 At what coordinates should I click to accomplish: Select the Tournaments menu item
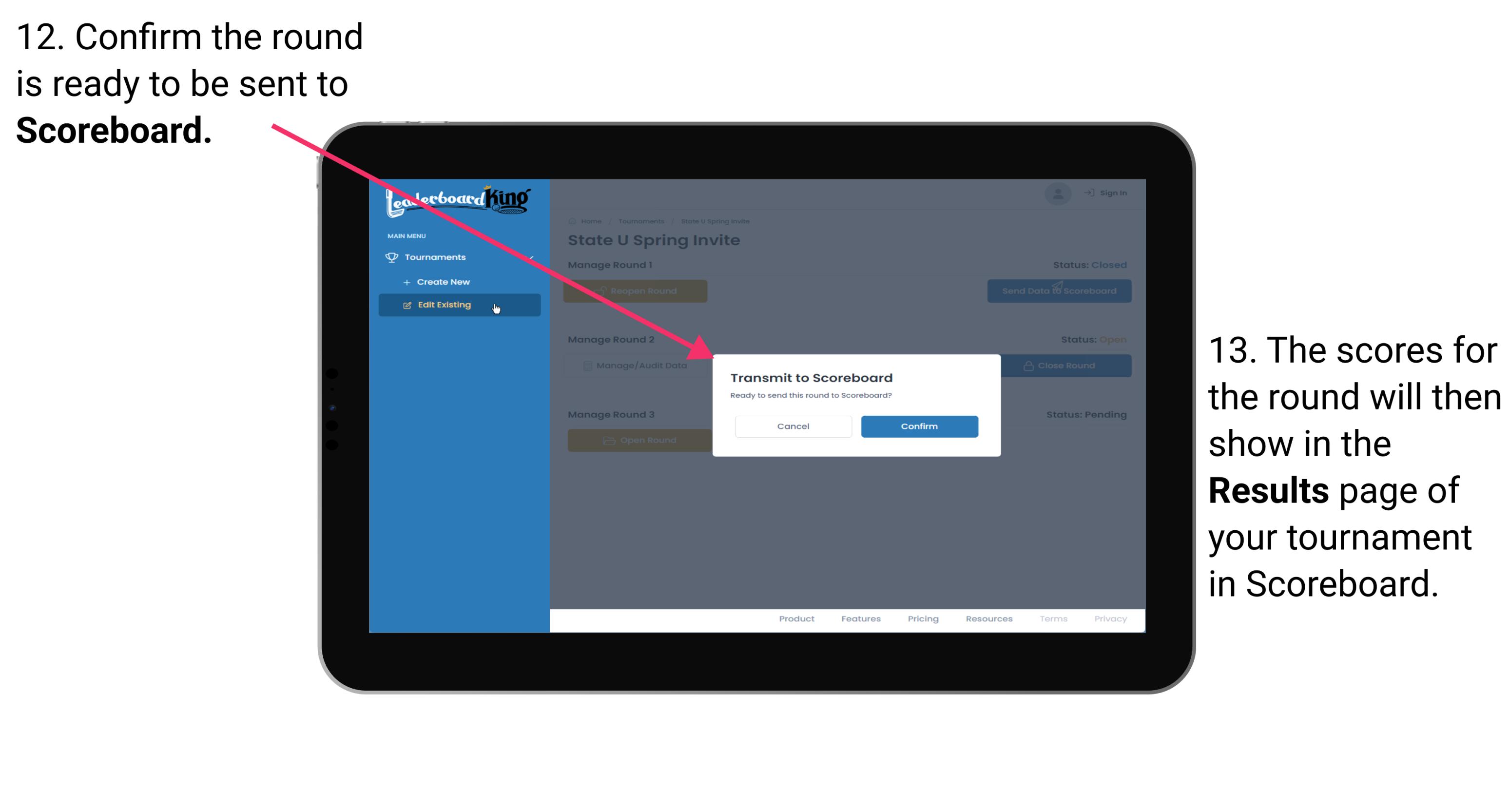pyautogui.click(x=436, y=258)
